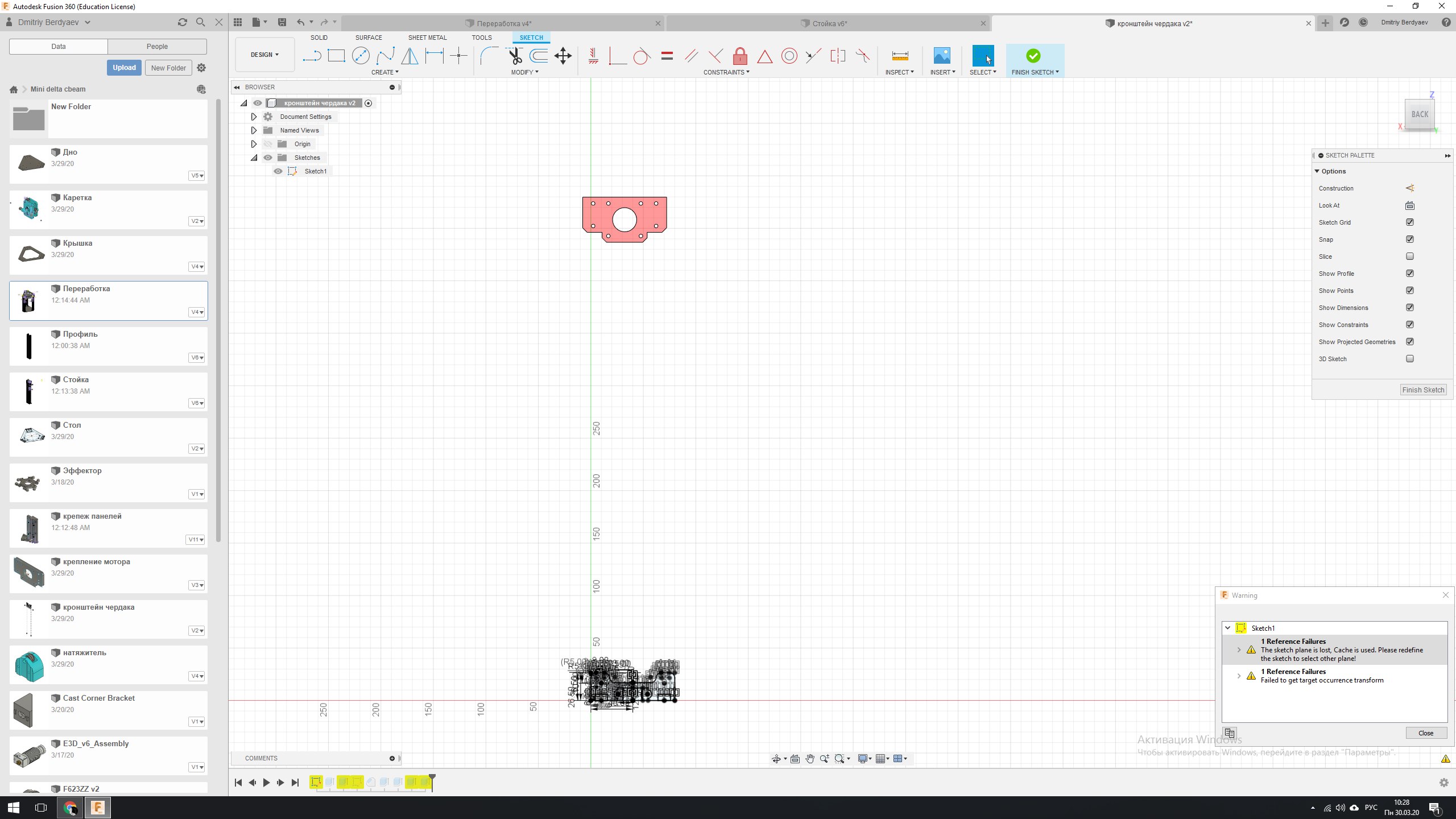Click the Fillet tool icon
1456x819 pixels.
489,56
